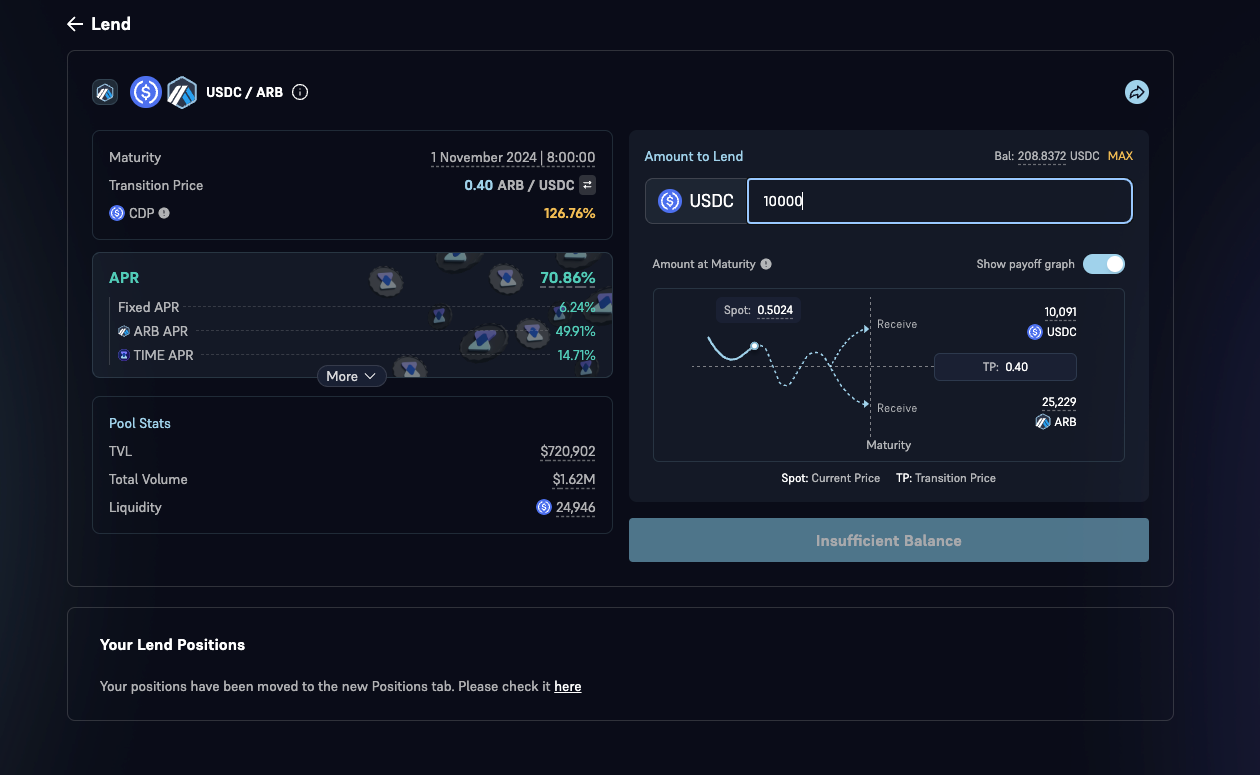Click the Arbitrum network badge icon
This screenshot has height=775, width=1260.
click(x=105, y=93)
